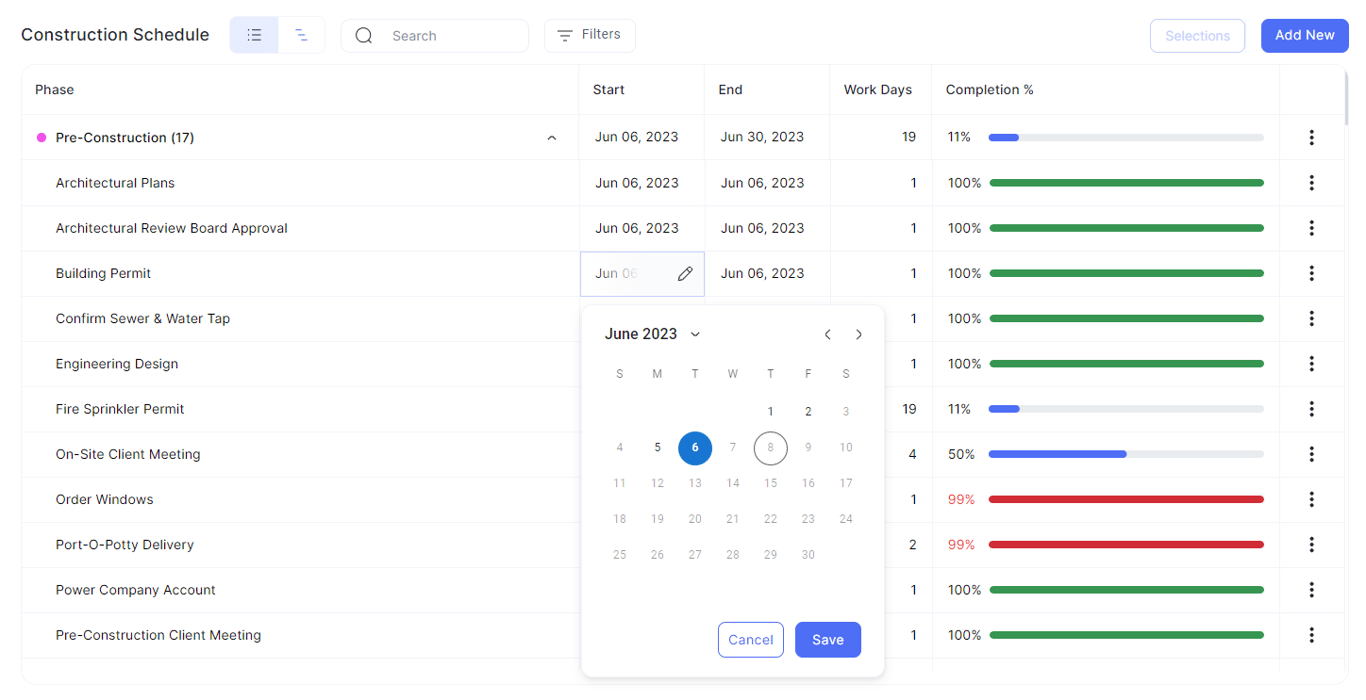Select June 2 in calendar

point(808,411)
